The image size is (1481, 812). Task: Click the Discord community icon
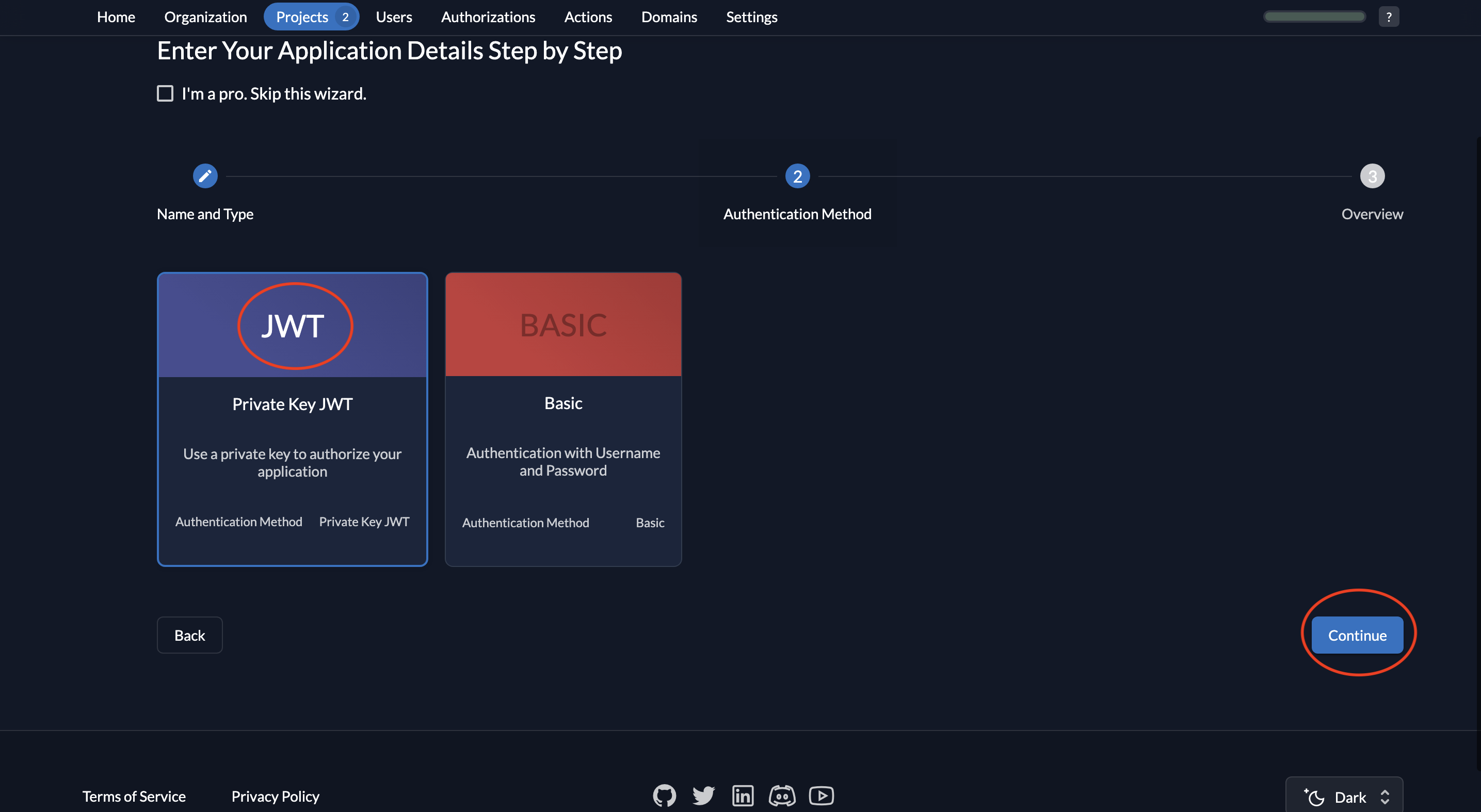[782, 795]
